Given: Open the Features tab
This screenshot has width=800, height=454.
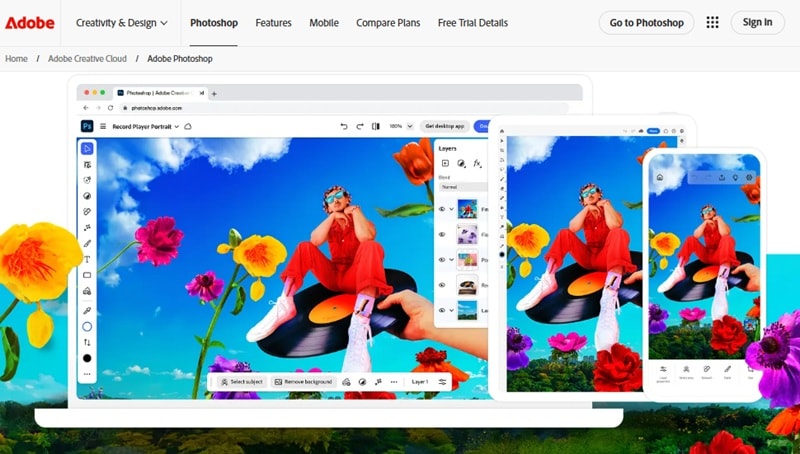Looking at the screenshot, I should pos(273,23).
